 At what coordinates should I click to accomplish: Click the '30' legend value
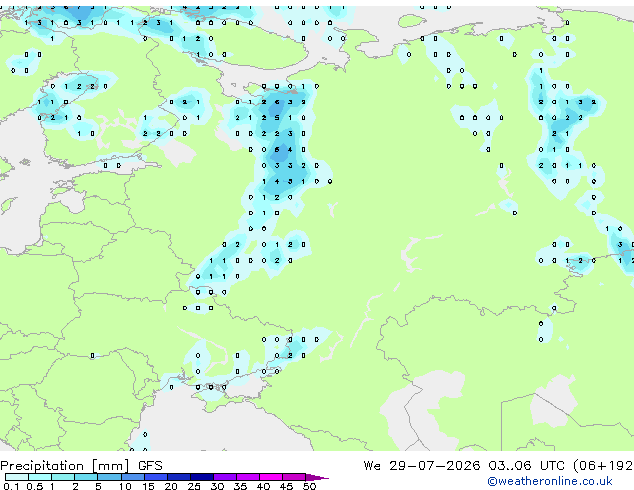[217, 486]
